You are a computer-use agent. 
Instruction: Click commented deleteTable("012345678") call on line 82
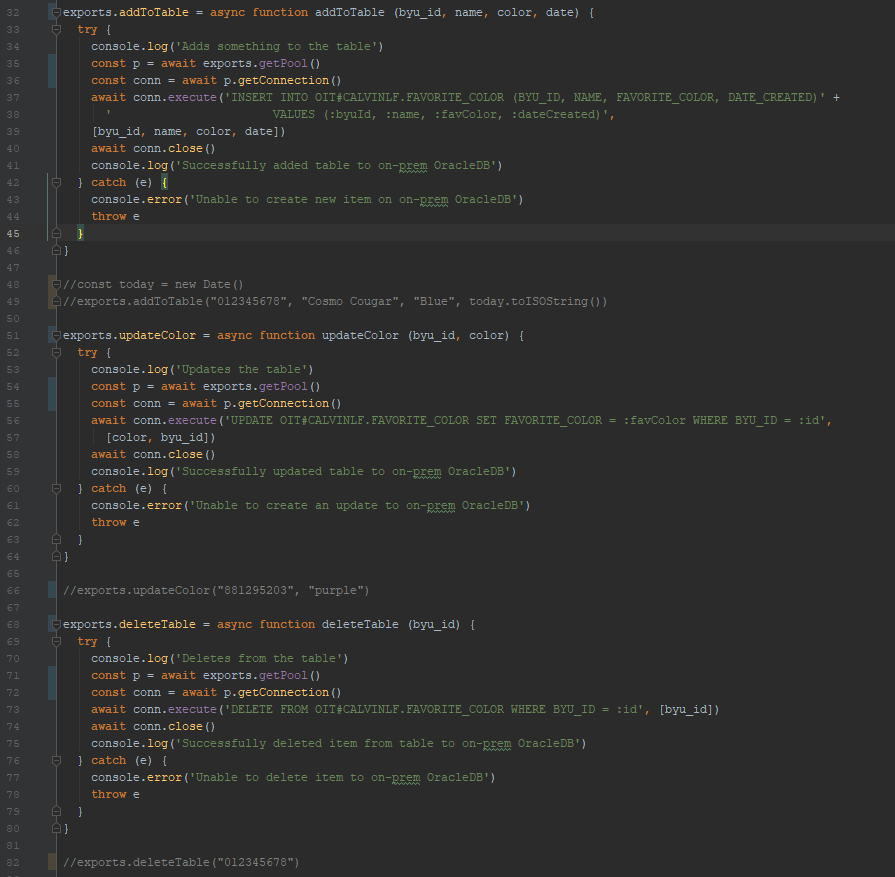point(181,862)
